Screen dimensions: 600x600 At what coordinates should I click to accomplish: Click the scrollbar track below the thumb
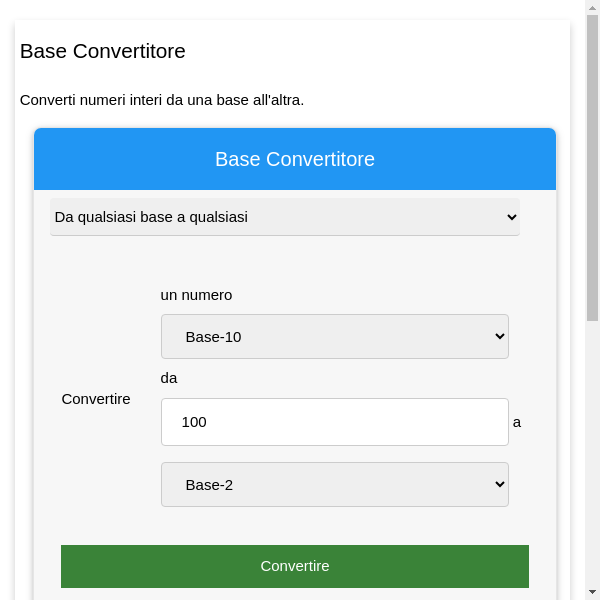click(x=592, y=450)
